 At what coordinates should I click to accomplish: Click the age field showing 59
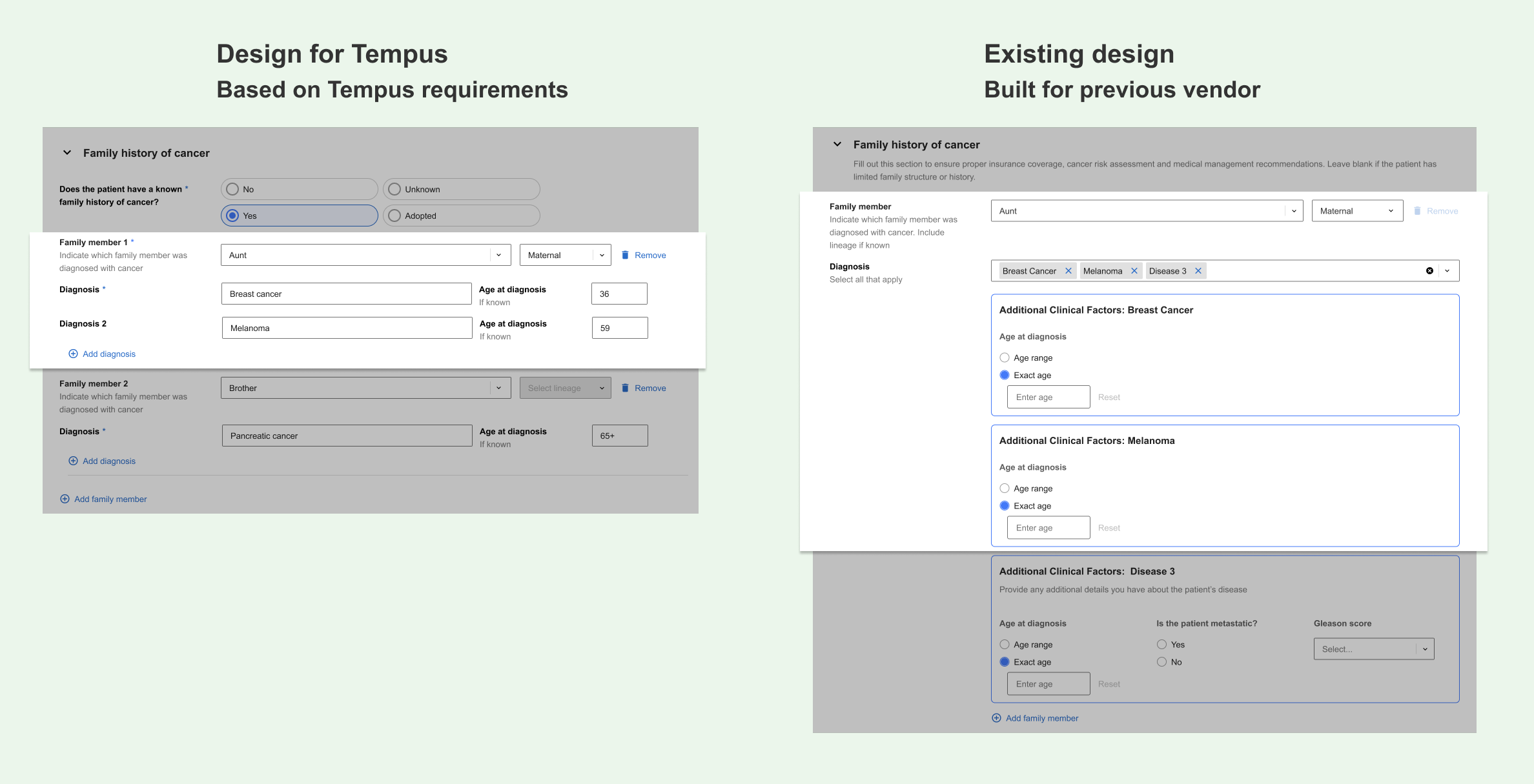620,328
